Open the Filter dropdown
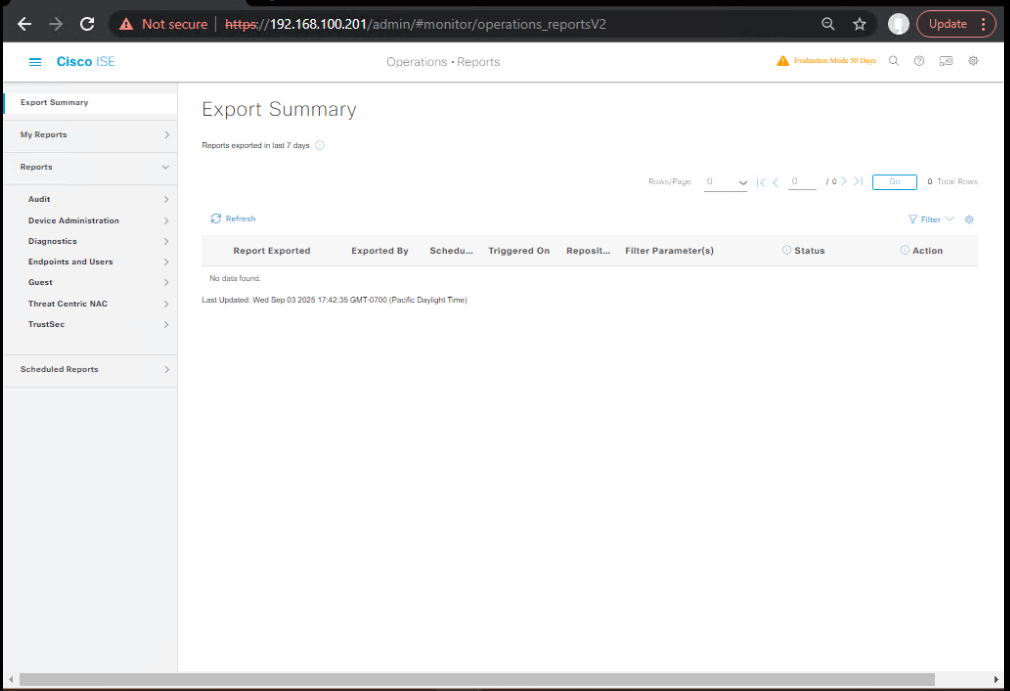 point(930,219)
